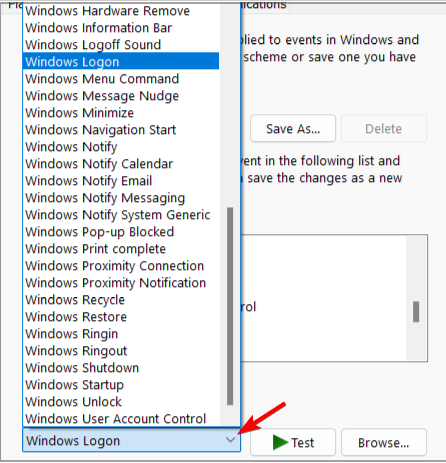Select Windows Logoff Sound from the list
The width and height of the screenshot is (446, 463).
(121, 45)
